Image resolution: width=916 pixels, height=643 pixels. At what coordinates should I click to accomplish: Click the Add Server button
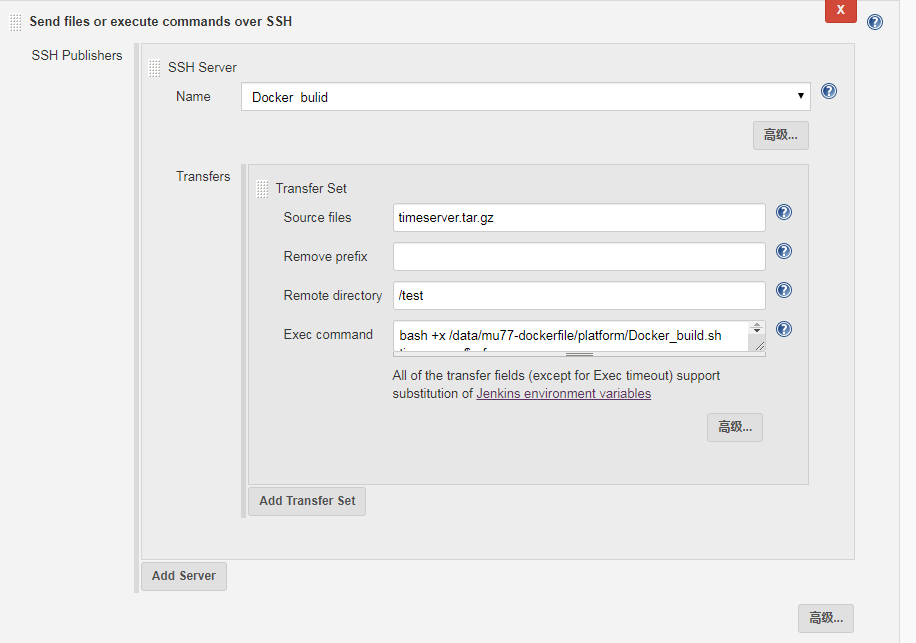184,576
